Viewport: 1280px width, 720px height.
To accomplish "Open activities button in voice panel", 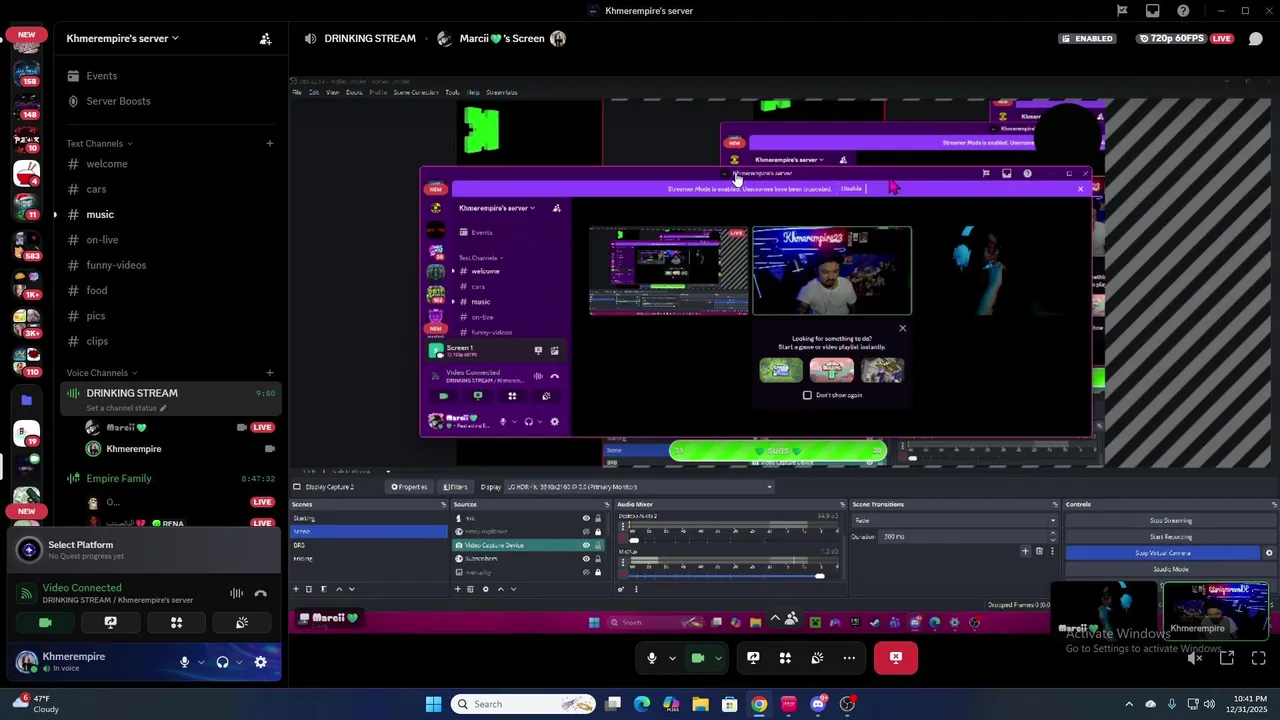I will click(176, 622).
